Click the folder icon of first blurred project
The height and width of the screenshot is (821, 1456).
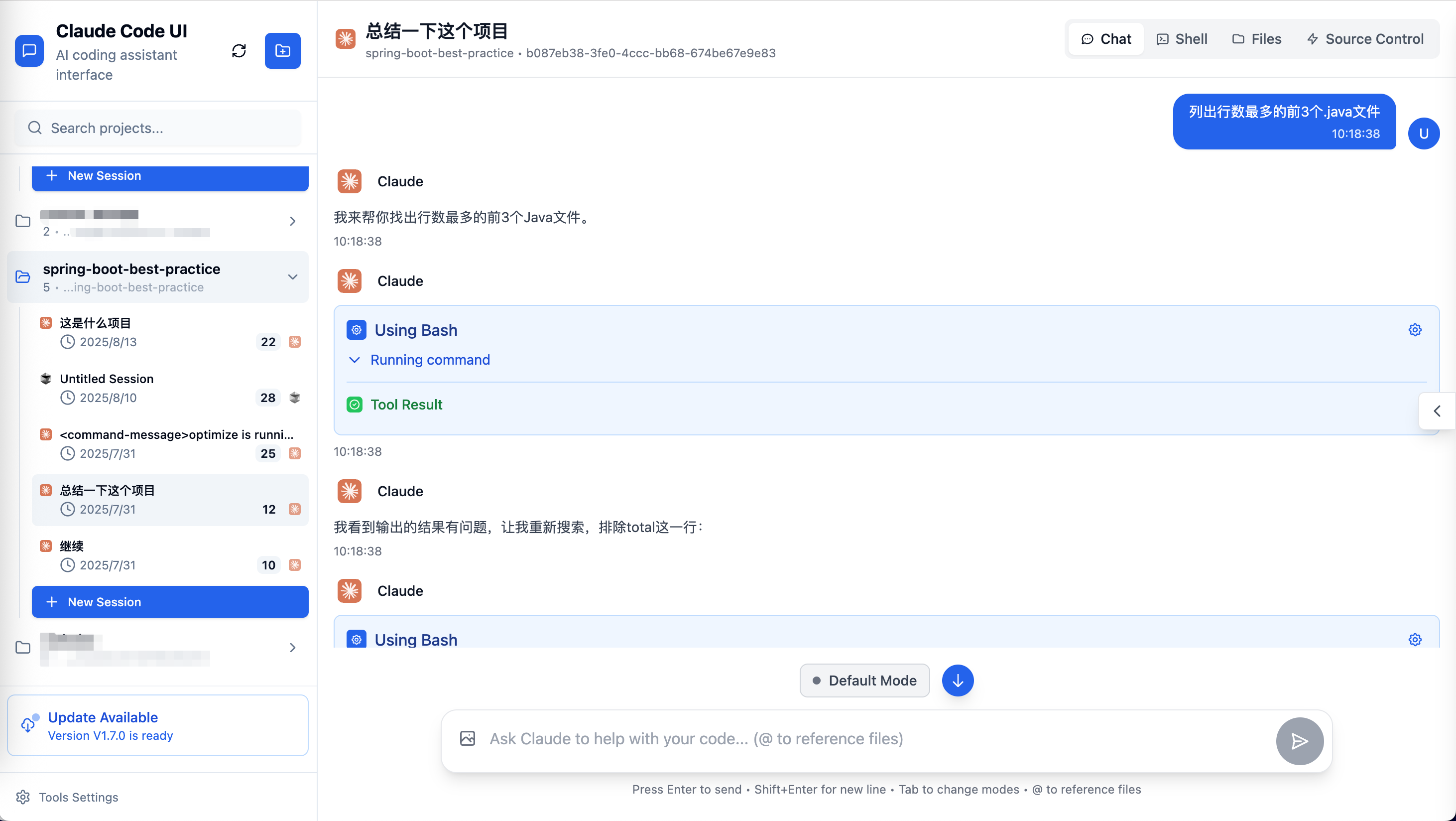(x=22, y=221)
